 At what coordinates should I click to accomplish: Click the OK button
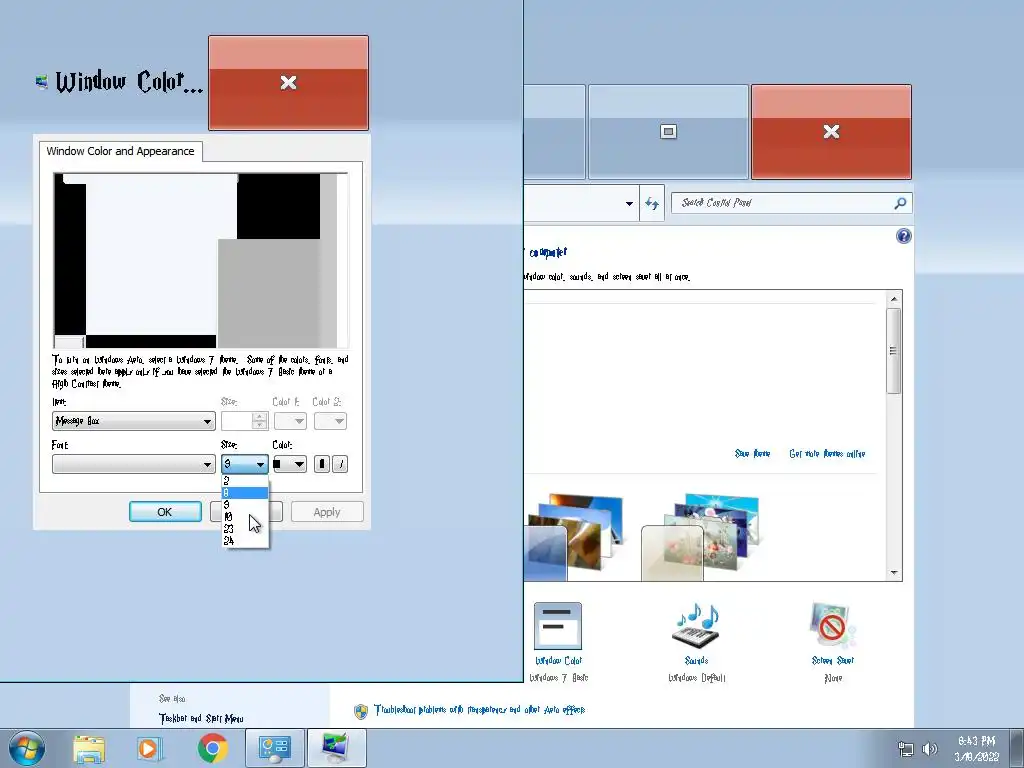[x=165, y=512]
